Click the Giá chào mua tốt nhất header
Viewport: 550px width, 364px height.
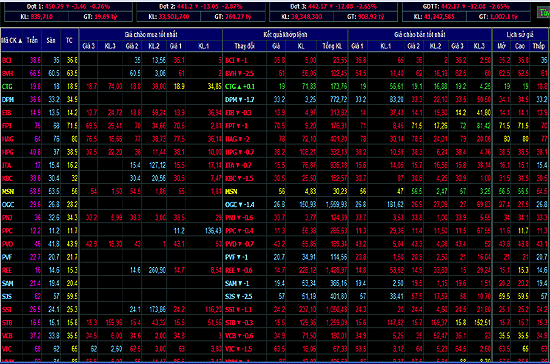click(x=151, y=34)
